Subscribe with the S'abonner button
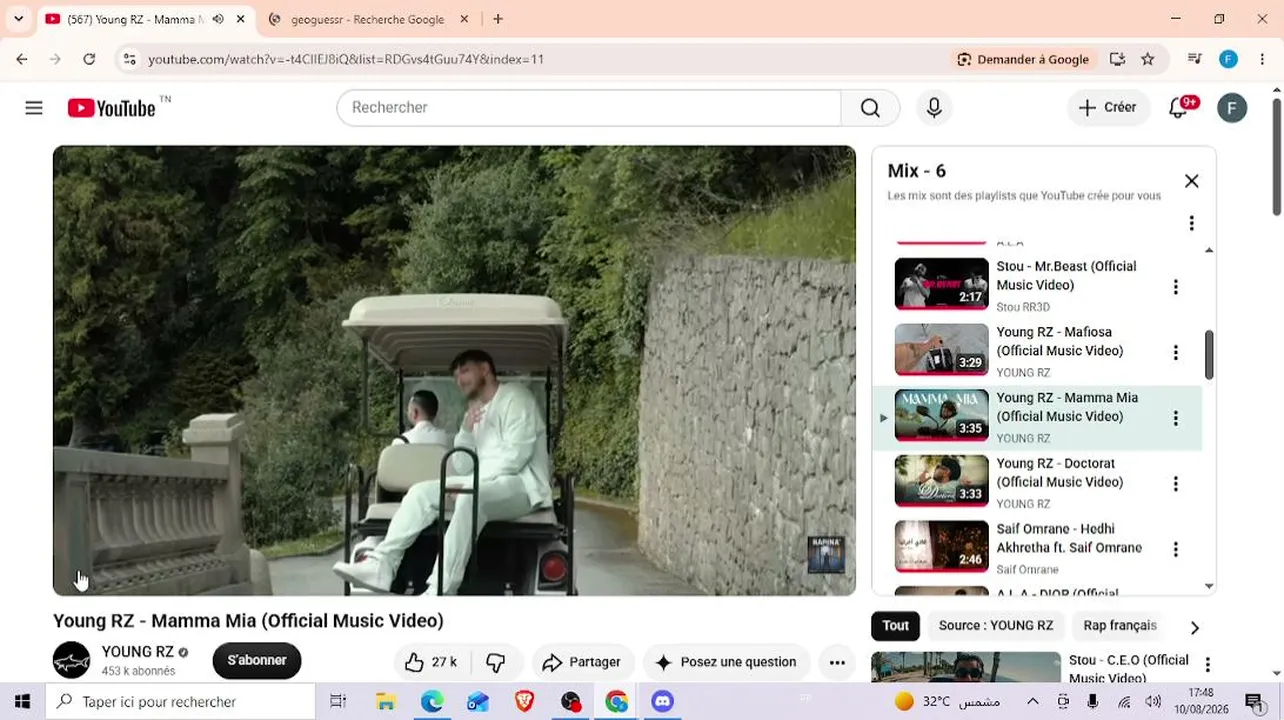The image size is (1284, 720). click(257, 661)
